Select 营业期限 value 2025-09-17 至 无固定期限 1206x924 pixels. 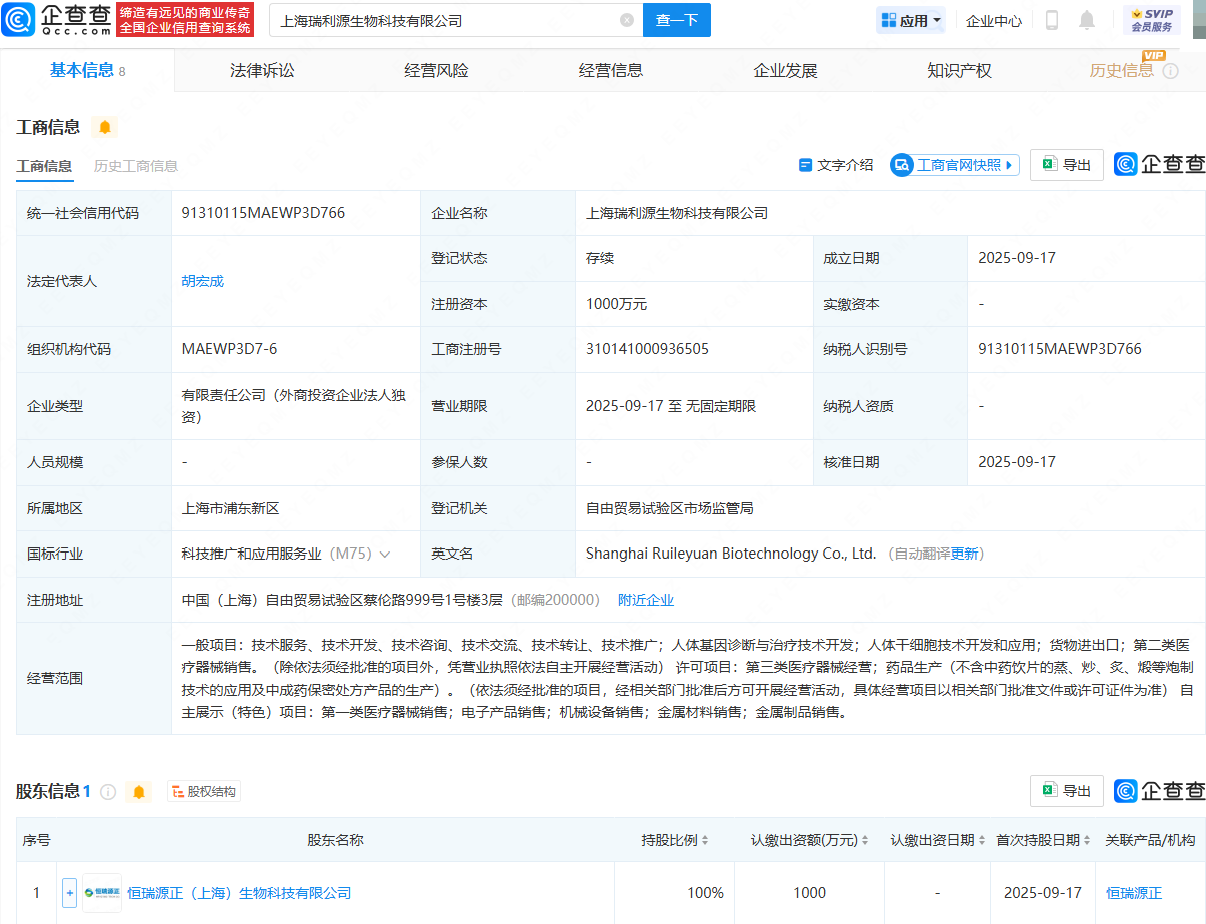671,406
